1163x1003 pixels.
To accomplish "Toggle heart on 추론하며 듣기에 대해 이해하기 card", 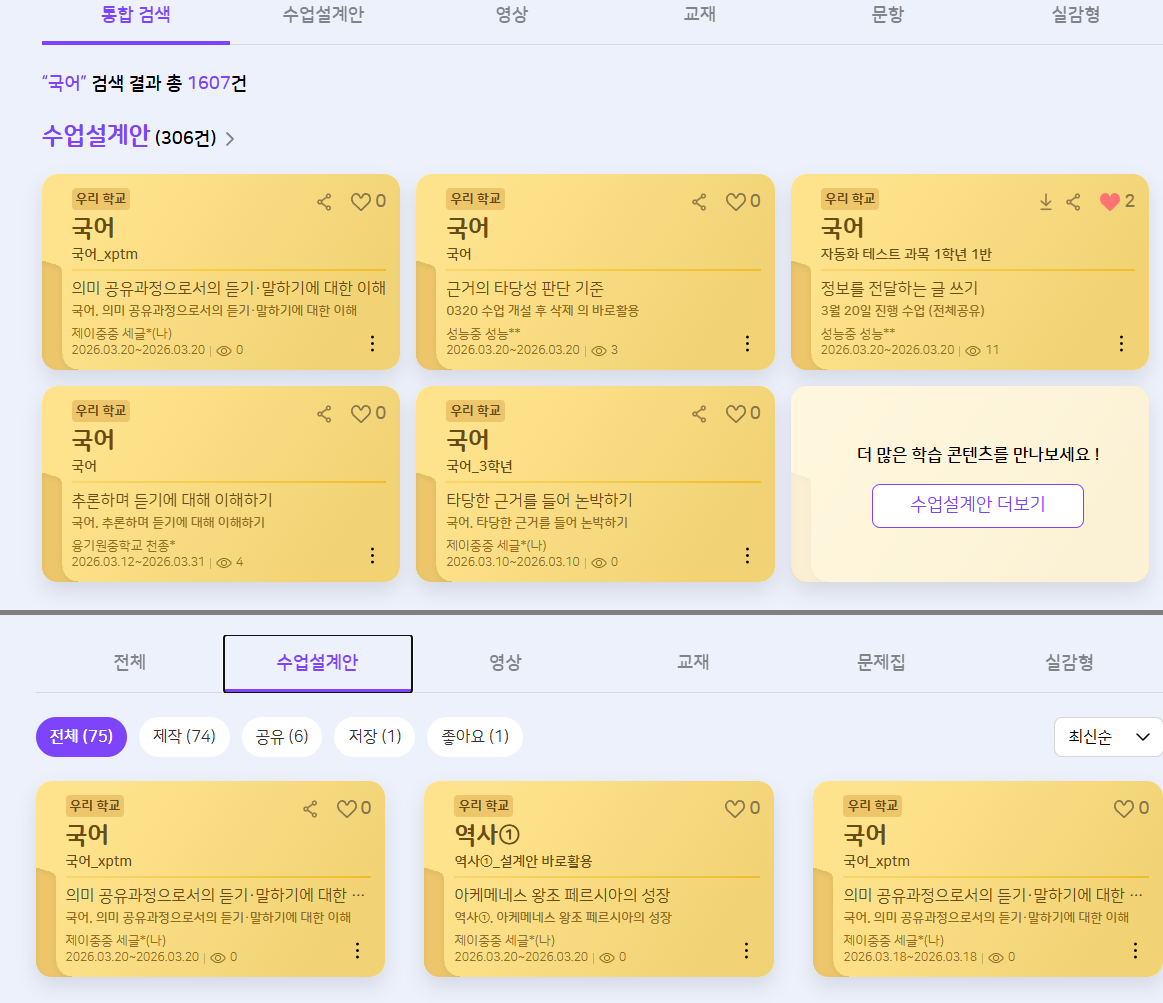I will click(x=361, y=414).
